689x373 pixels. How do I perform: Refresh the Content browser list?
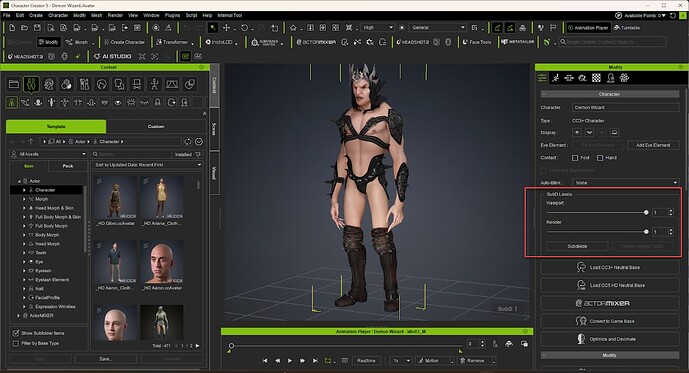pos(188,141)
